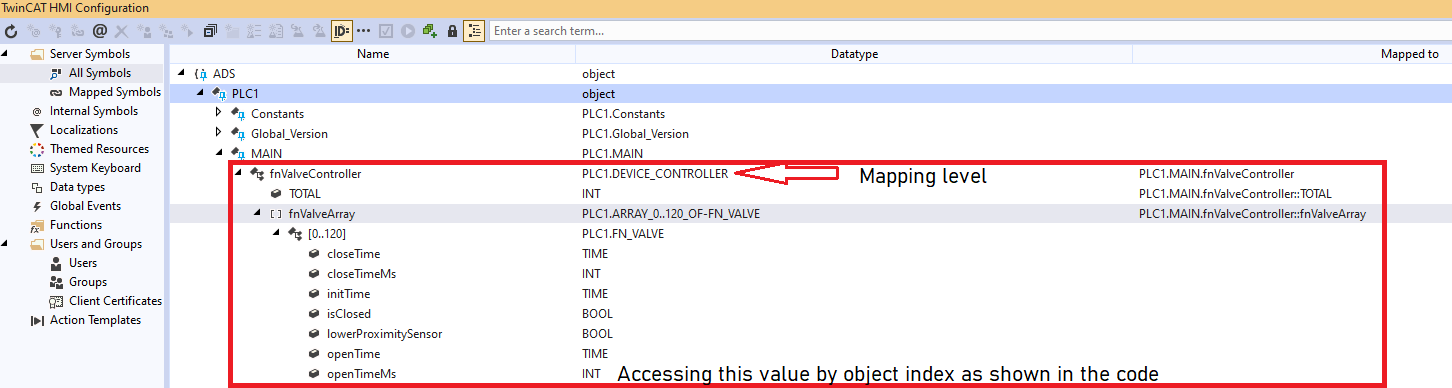The image size is (1452, 388).
Task: Click the Localizations flag icon
Action: pyautogui.click(x=37, y=130)
